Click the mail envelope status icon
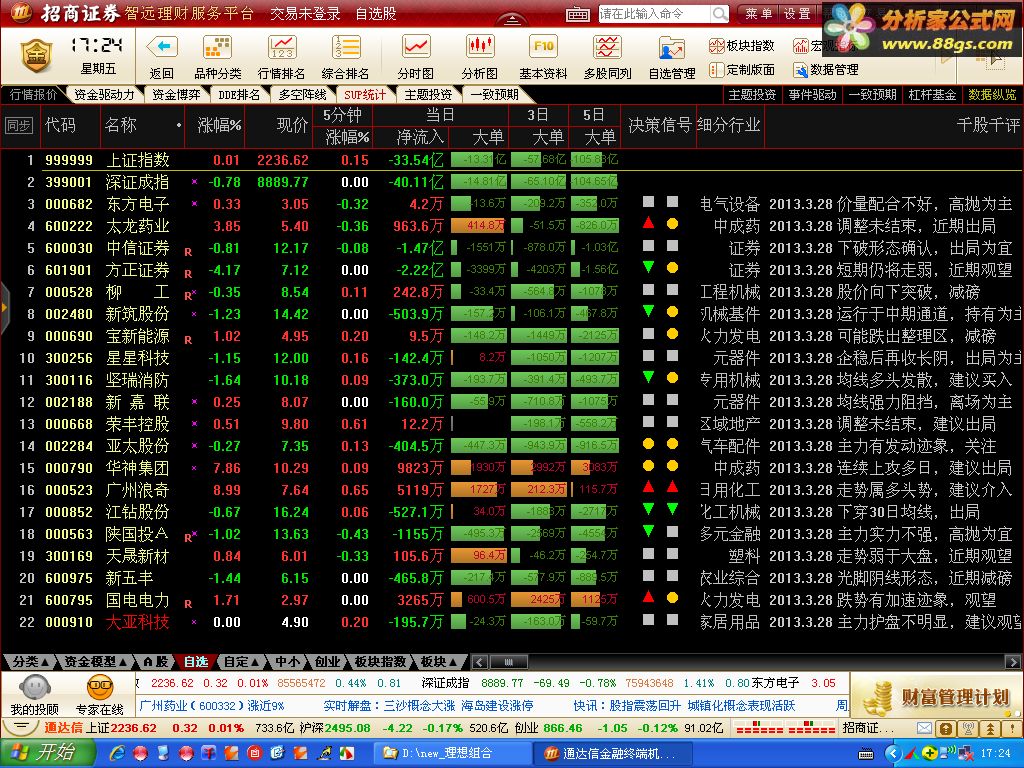Image resolution: width=1024 pixels, height=768 pixels. pos(924,728)
